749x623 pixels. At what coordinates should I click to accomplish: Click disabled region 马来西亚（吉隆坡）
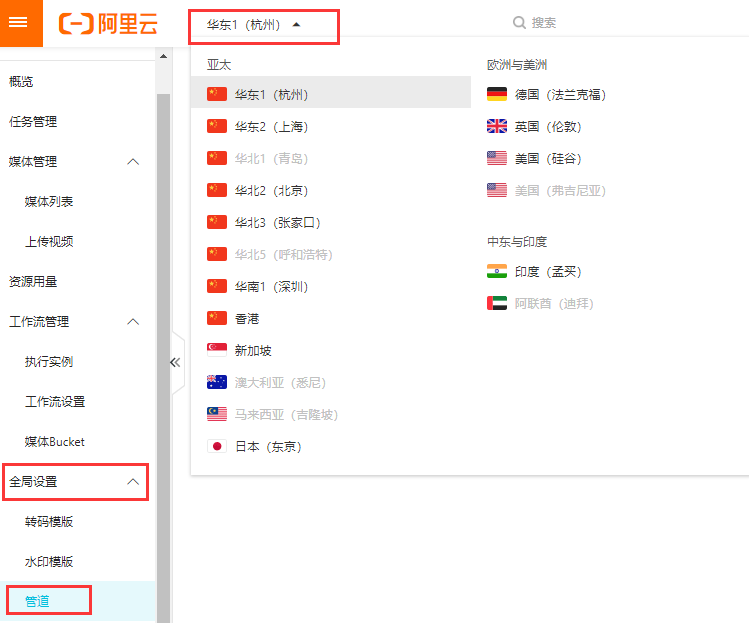286,414
